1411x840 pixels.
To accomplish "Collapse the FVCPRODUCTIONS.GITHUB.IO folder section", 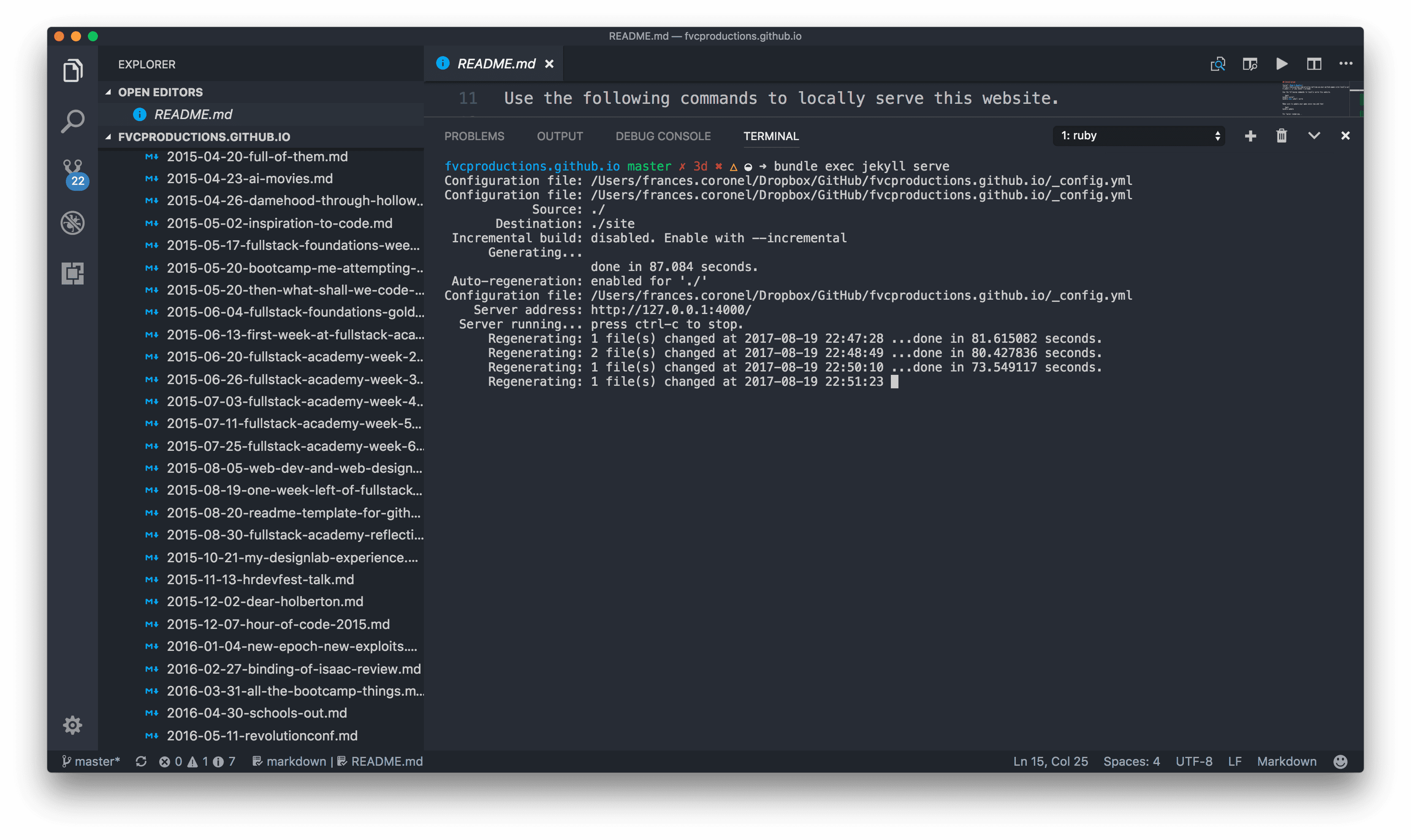I will click(x=204, y=137).
